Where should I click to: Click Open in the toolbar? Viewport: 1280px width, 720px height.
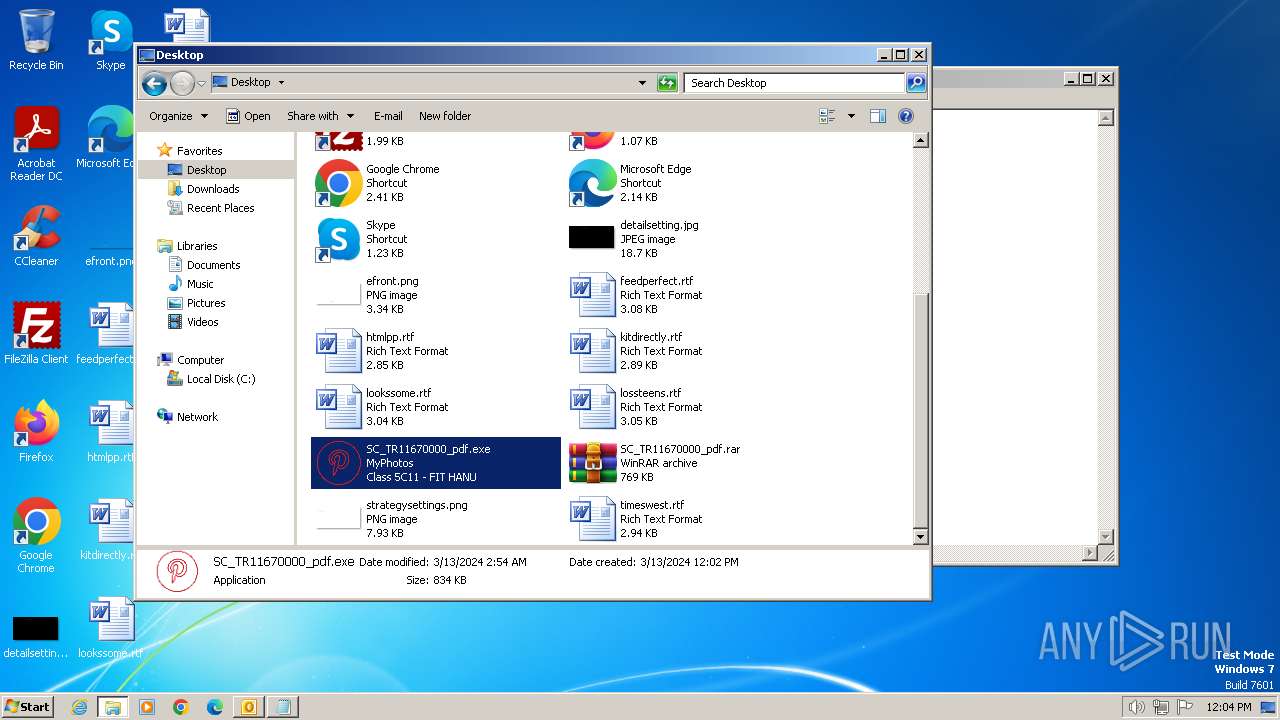tap(248, 116)
